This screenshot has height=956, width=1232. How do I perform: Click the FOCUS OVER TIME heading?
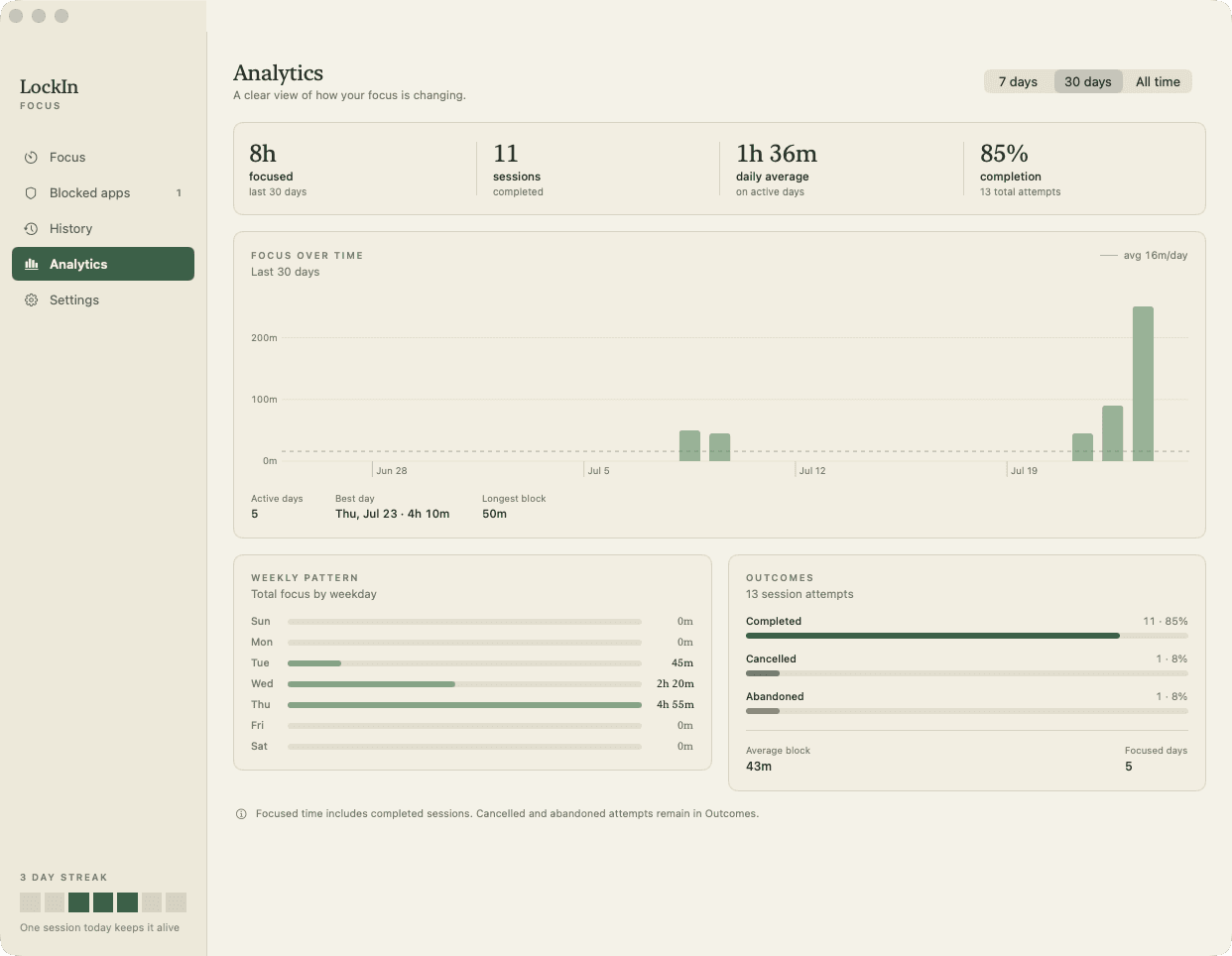point(308,256)
